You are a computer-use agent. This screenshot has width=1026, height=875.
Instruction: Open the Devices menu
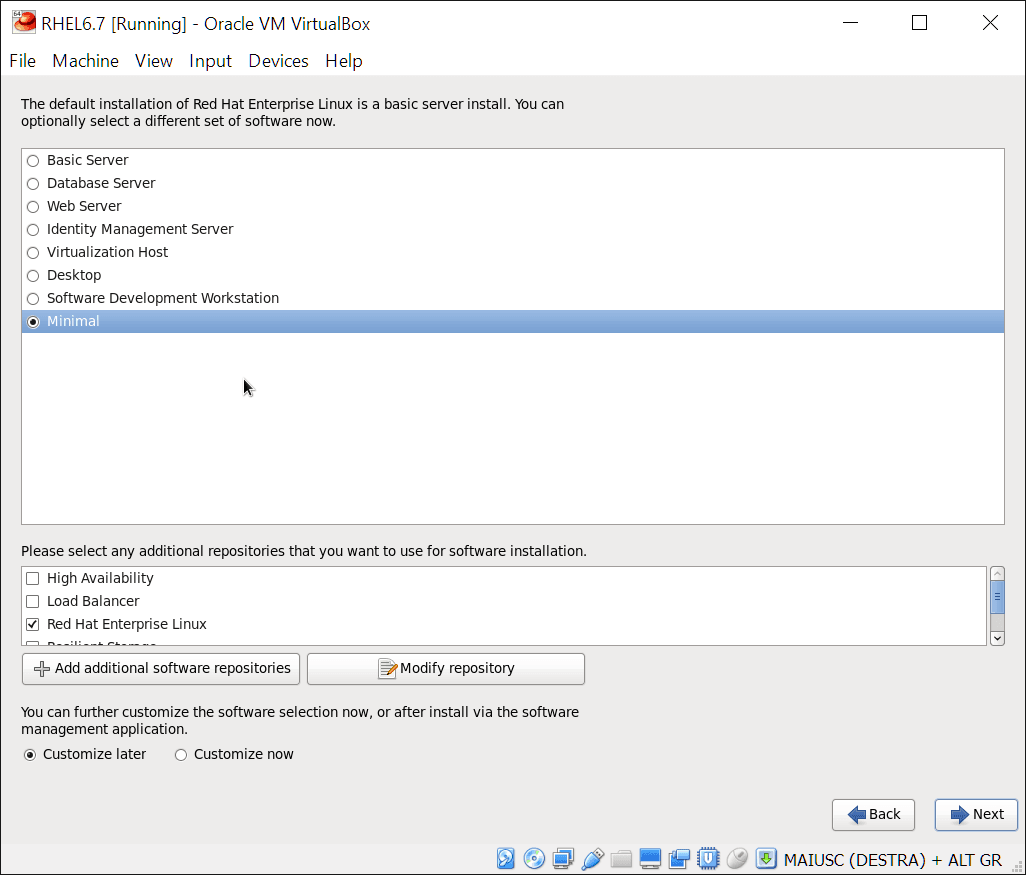[x=278, y=61]
